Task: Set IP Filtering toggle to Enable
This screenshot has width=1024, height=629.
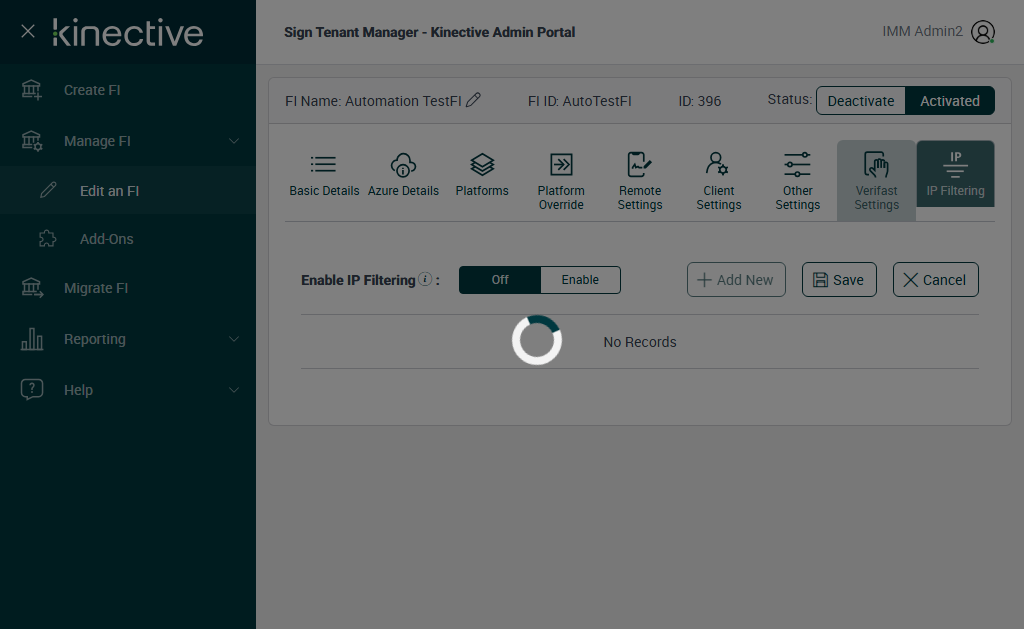Action: point(580,280)
